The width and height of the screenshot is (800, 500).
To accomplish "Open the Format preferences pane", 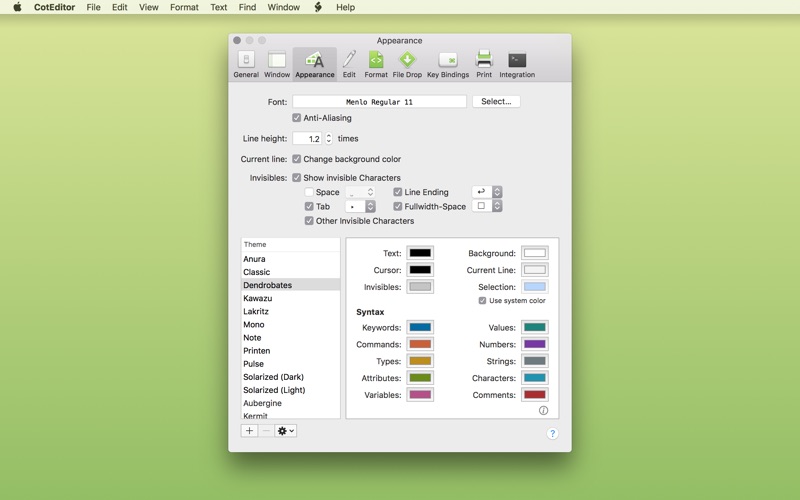I will click(x=376, y=64).
